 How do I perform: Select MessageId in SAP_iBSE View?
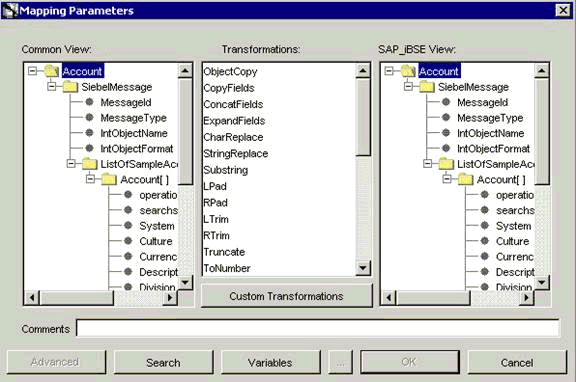pyautogui.click(x=482, y=102)
